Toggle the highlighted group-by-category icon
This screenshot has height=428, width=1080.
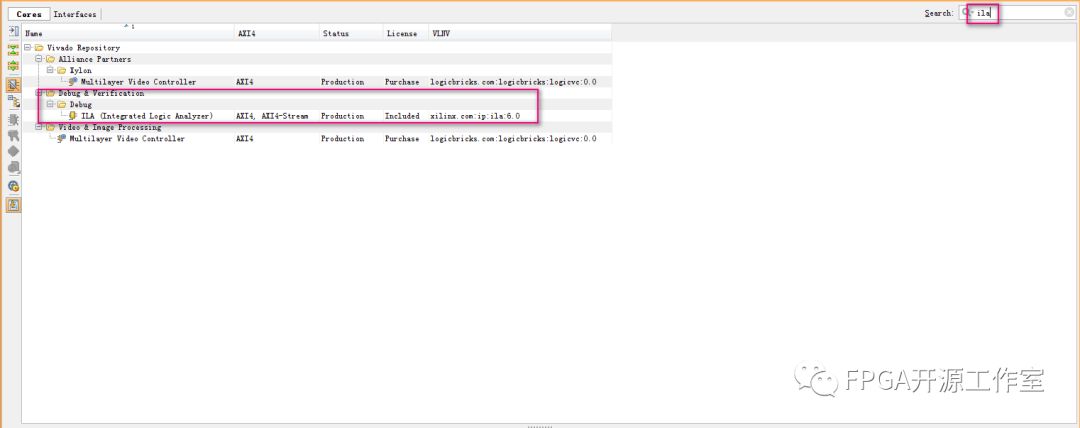click(13, 84)
